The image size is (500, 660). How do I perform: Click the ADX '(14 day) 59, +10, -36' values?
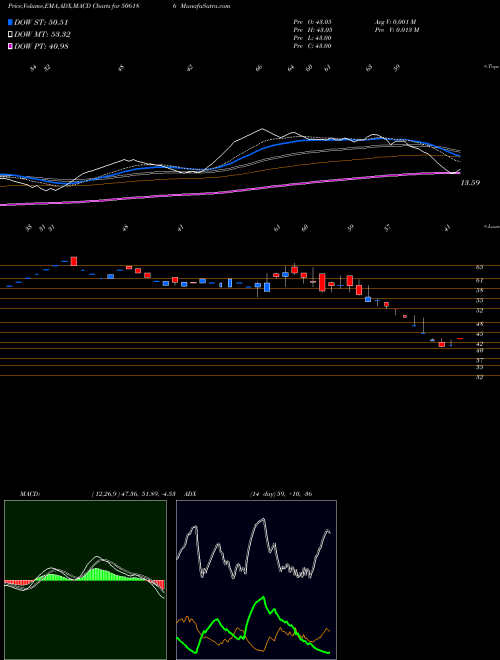click(281, 494)
